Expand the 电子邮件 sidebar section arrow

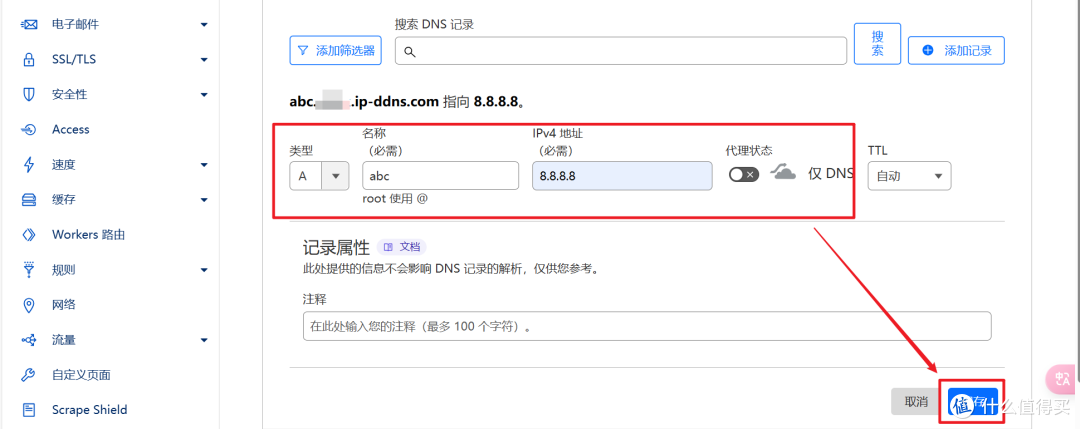(204, 25)
